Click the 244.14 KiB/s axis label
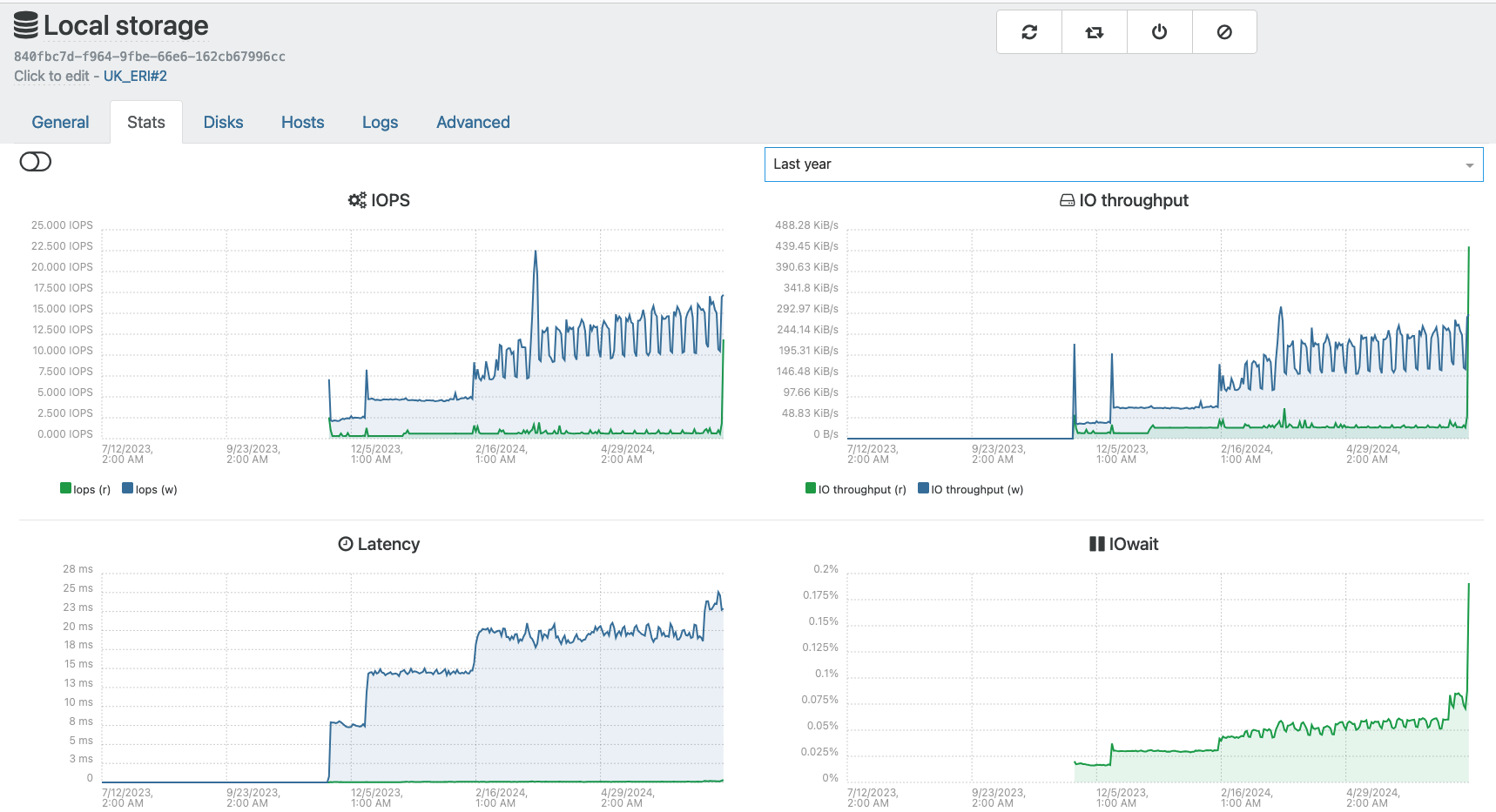The height and width of the screenshot is (812, 1496). click(807, 330)
